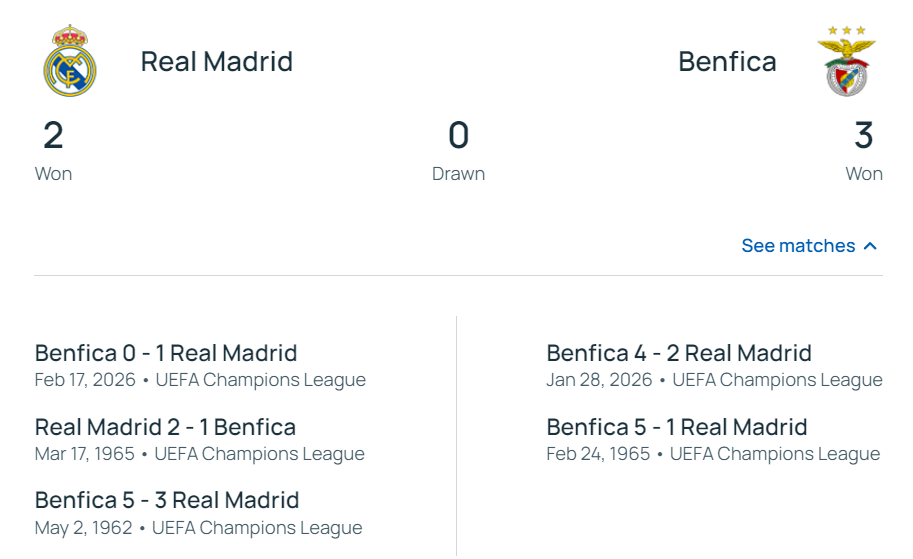913x559 pixels.
Task: Click the May 2, 1962 match date line
Action: click(198, 527)
